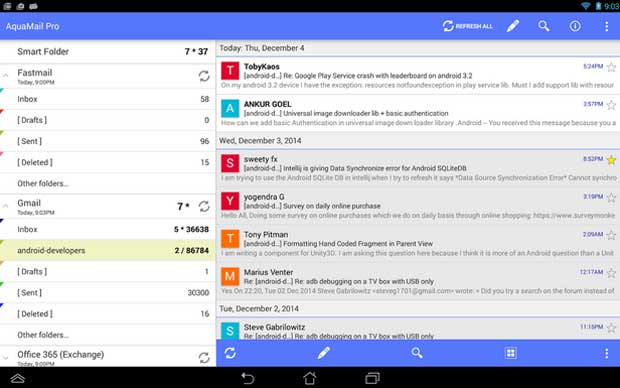Open Android recent apps

372,378
